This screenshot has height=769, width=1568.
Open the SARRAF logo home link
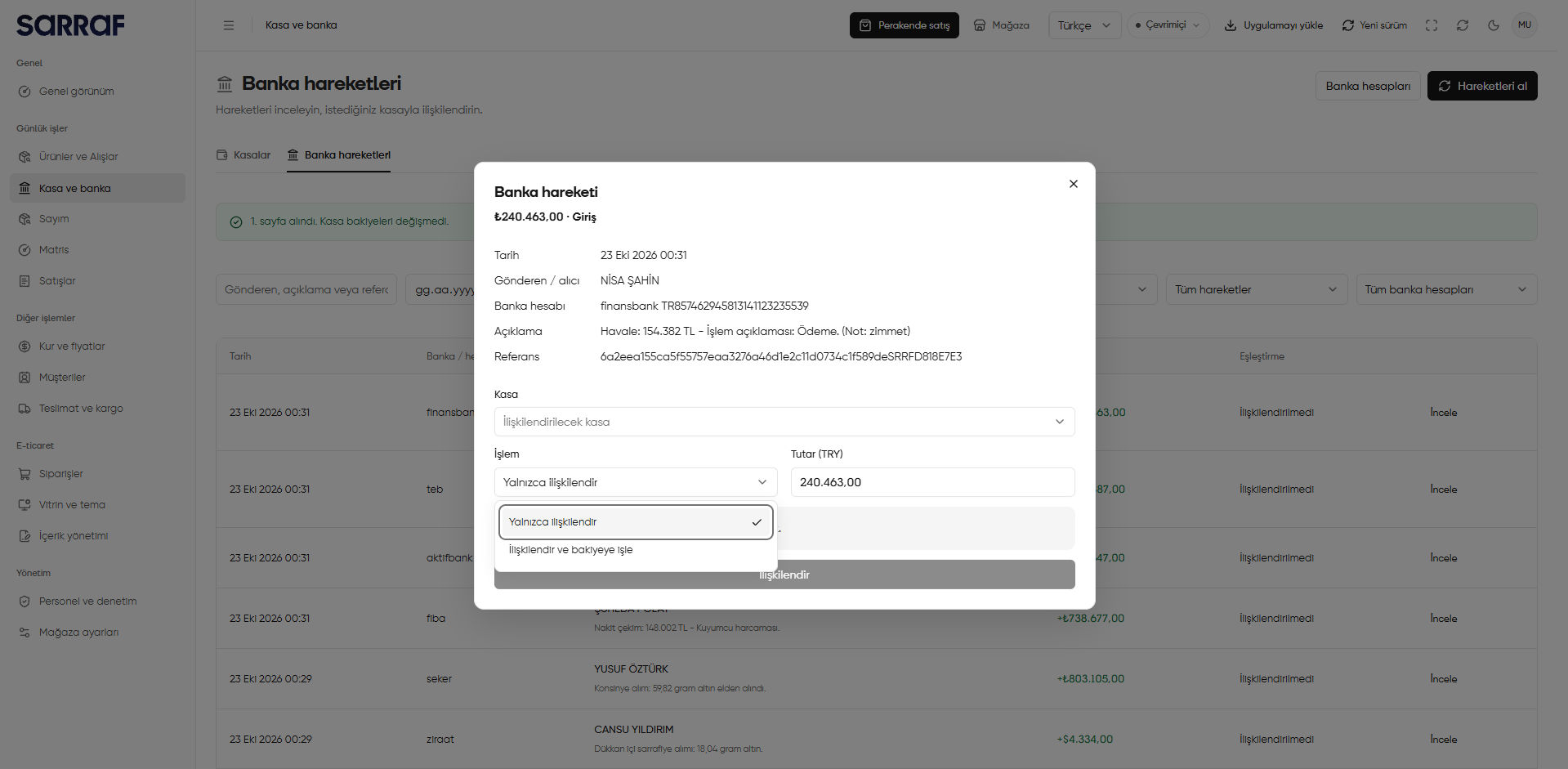pyautogui.click(x=71, y=25)
